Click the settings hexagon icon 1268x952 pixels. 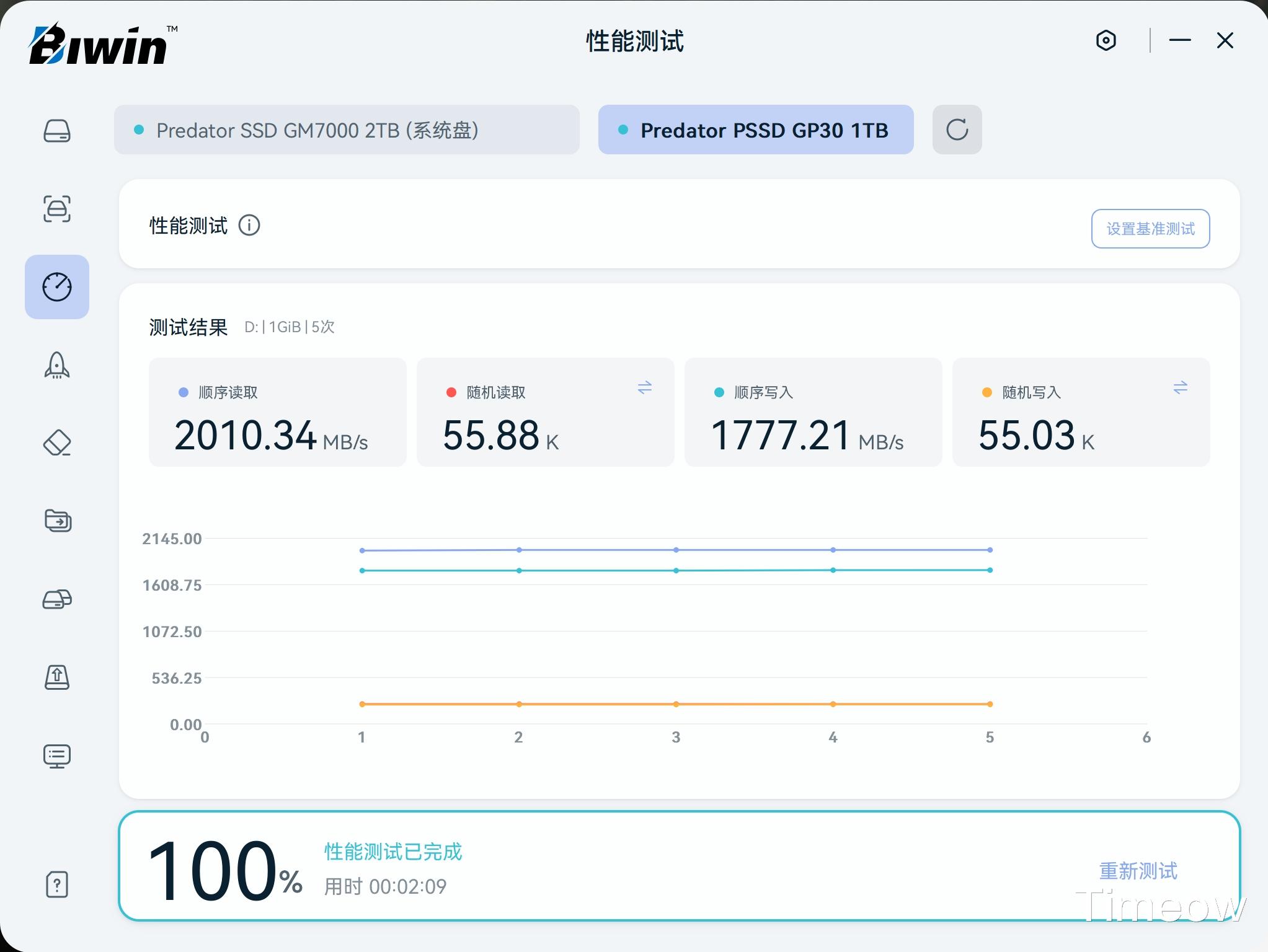coord(1106,41)
